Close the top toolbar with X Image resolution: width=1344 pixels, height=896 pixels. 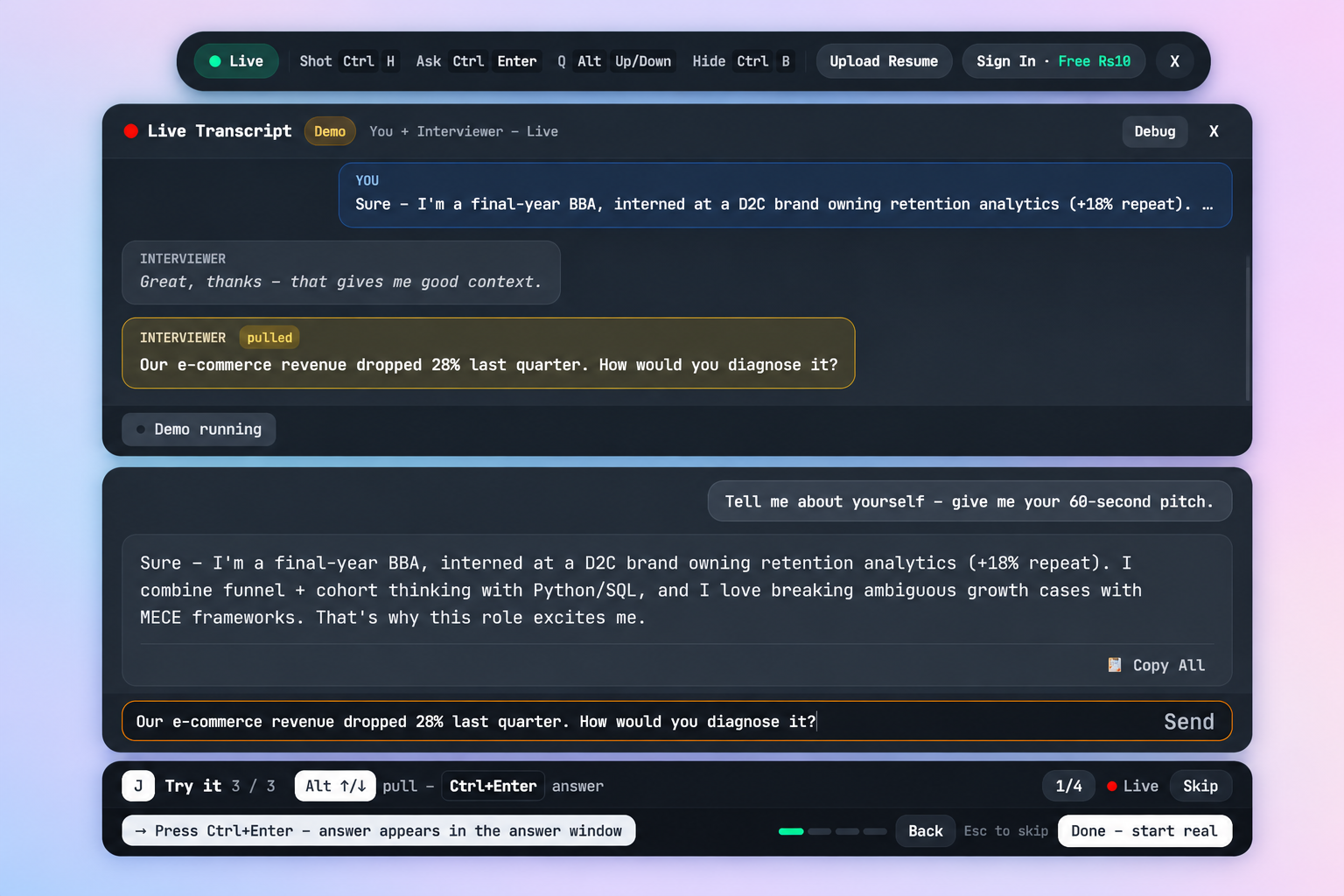(1175, 61)
